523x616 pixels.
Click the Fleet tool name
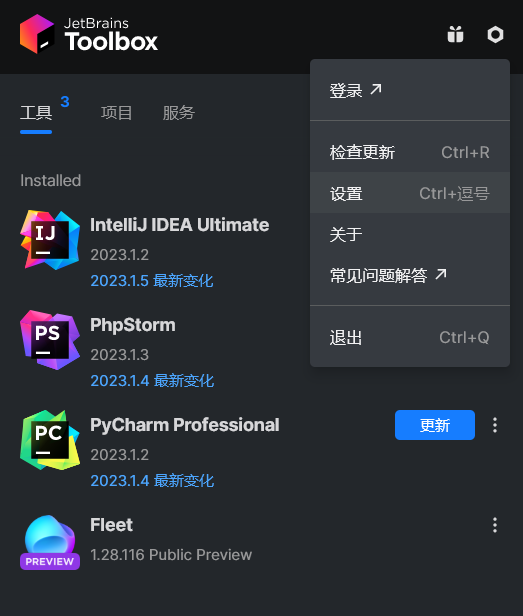pyautogui.click(x=112, y=525)
